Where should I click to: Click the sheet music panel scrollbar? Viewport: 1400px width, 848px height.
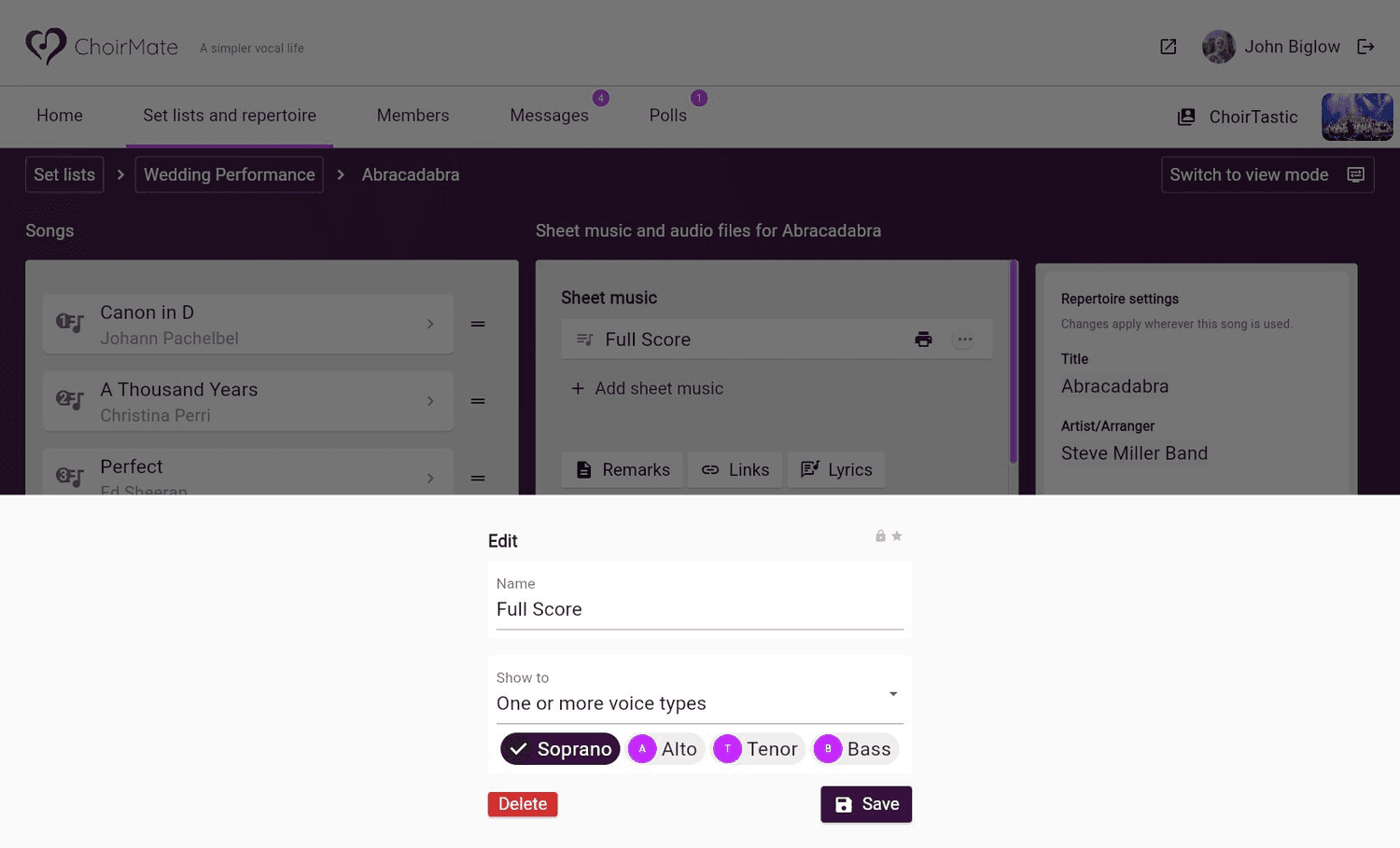pyautogui.click(x=1014, y=362)
